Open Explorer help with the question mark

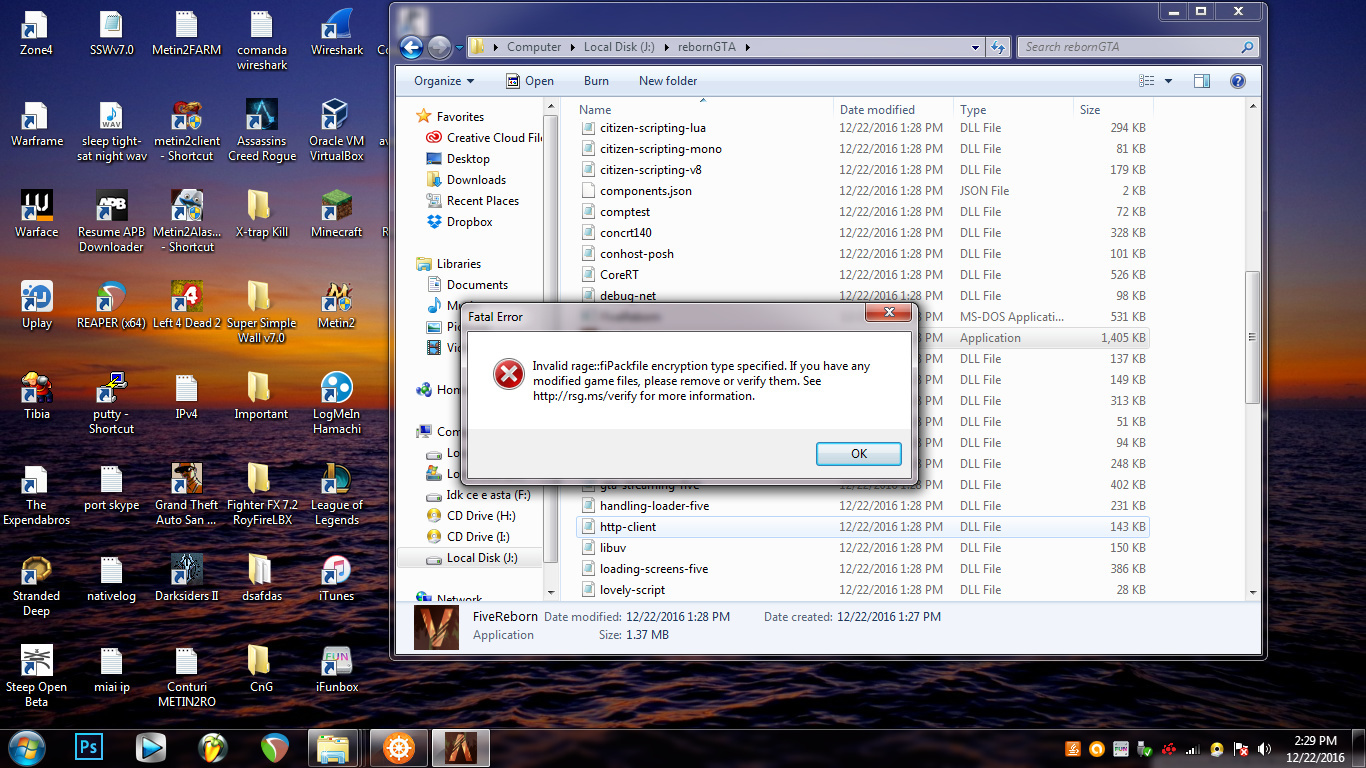(1237, 81)
